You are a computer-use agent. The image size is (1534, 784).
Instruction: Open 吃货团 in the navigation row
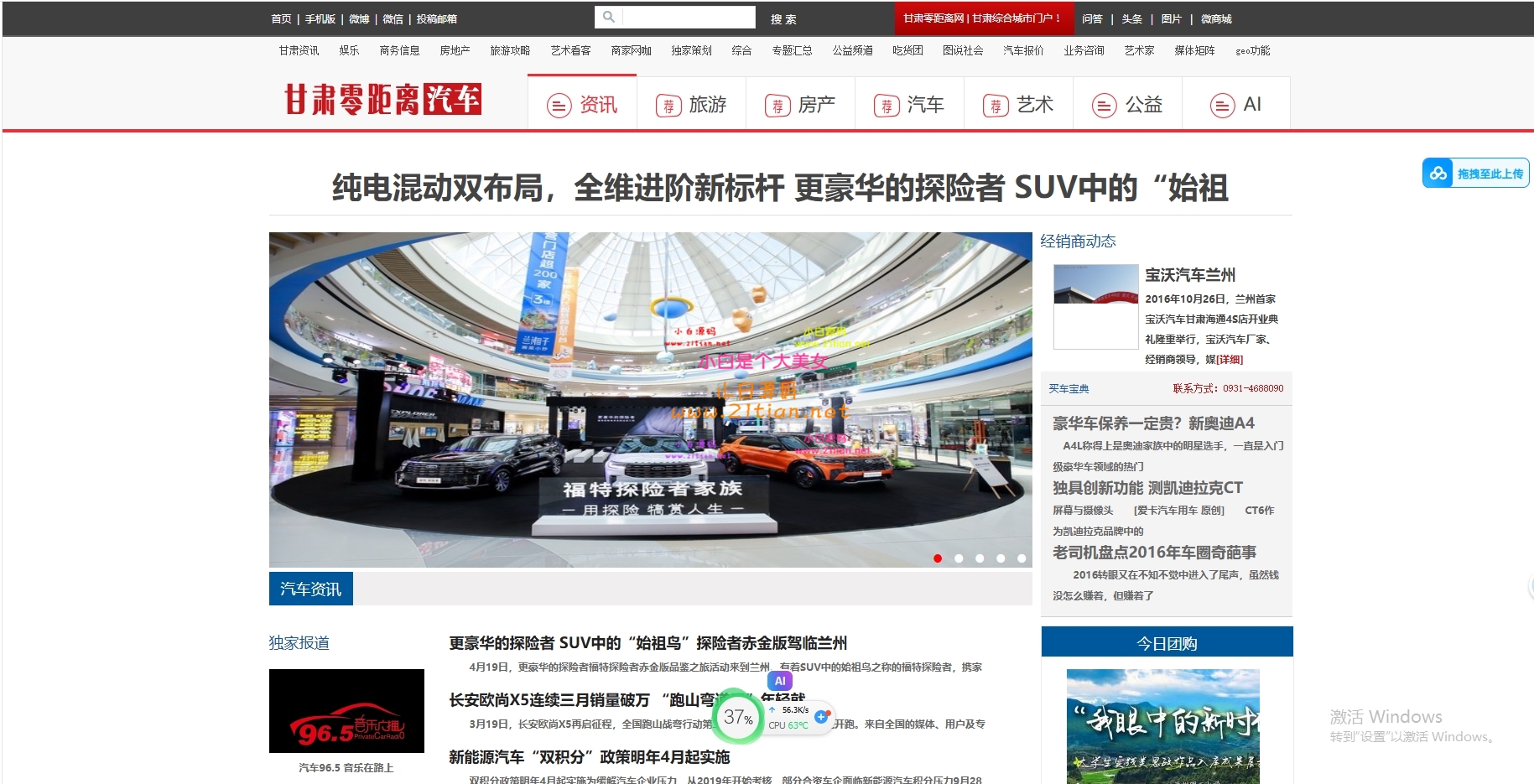click(x=907, y=50)
